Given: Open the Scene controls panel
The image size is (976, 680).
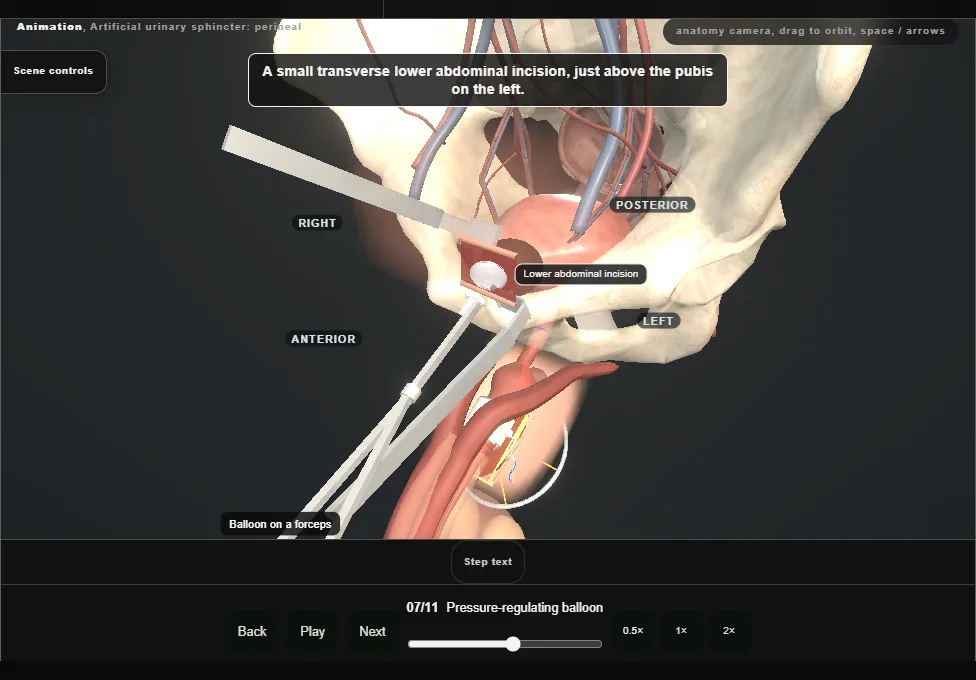Looking at the screenshot, I should point(53,72).
